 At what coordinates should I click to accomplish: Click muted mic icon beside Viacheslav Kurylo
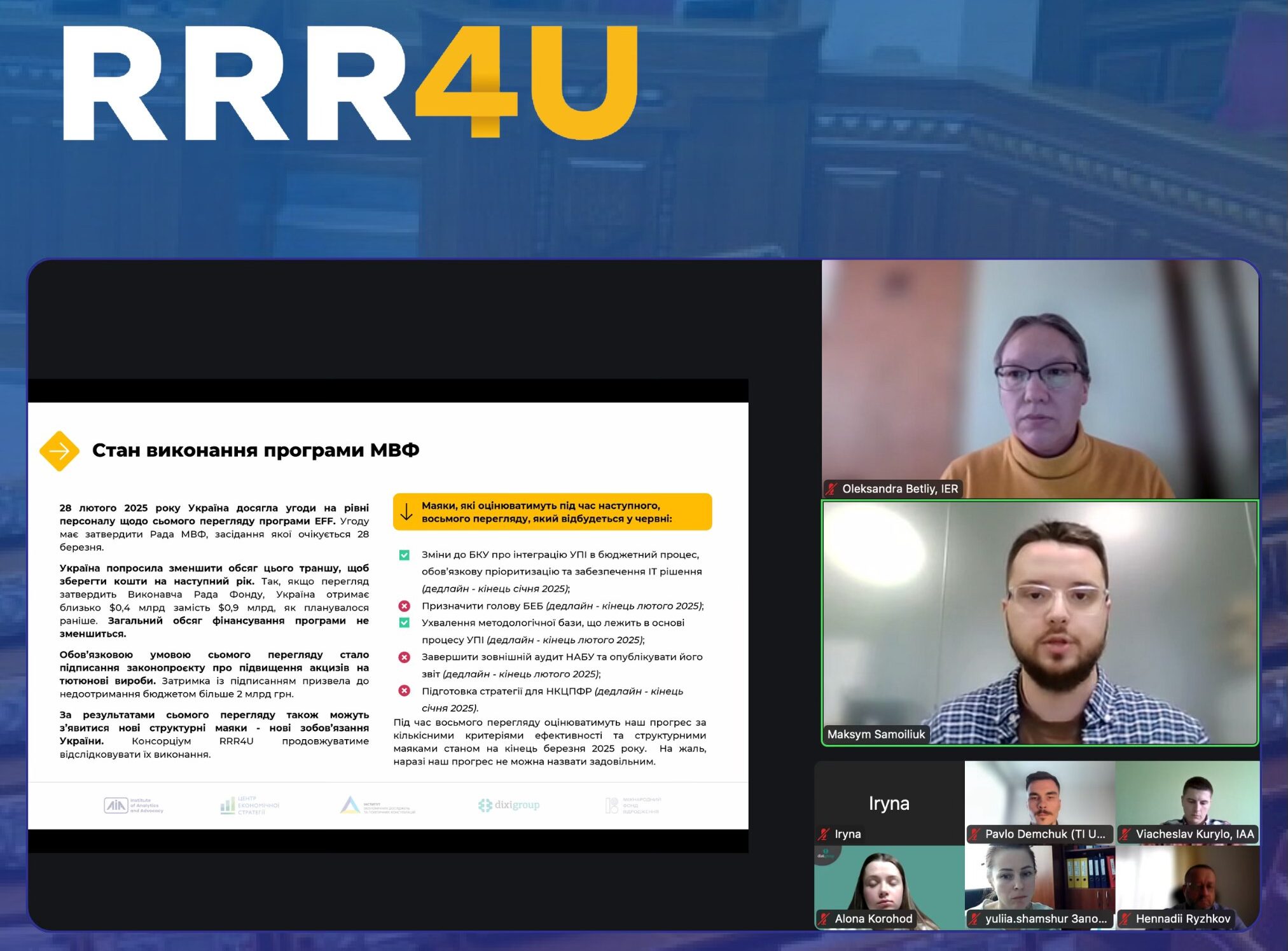click(x=1125, y=834)
